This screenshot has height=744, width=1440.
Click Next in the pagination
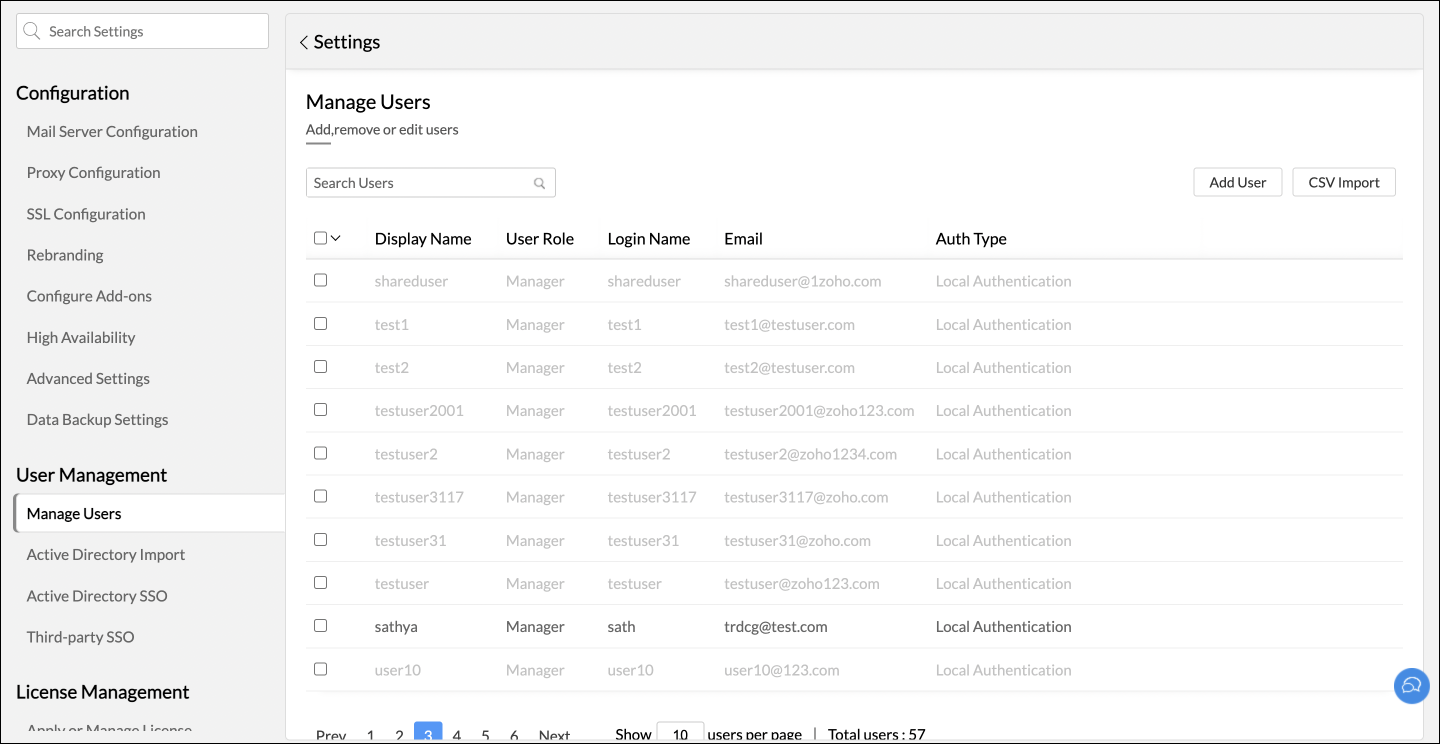click(554, 735)
